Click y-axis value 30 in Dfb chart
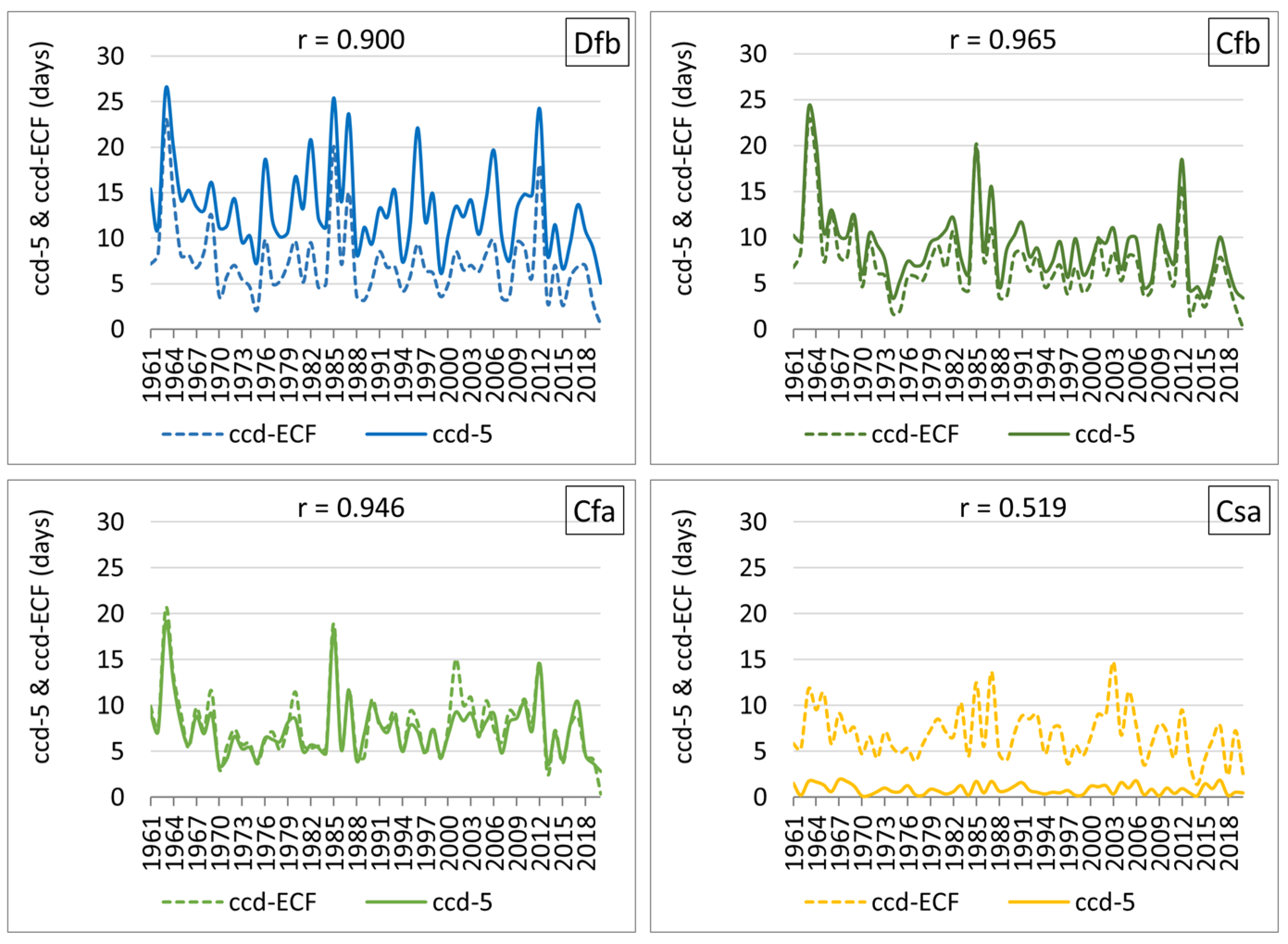The height and width of the screenshot is (944, 1288). tap(110, 56)
